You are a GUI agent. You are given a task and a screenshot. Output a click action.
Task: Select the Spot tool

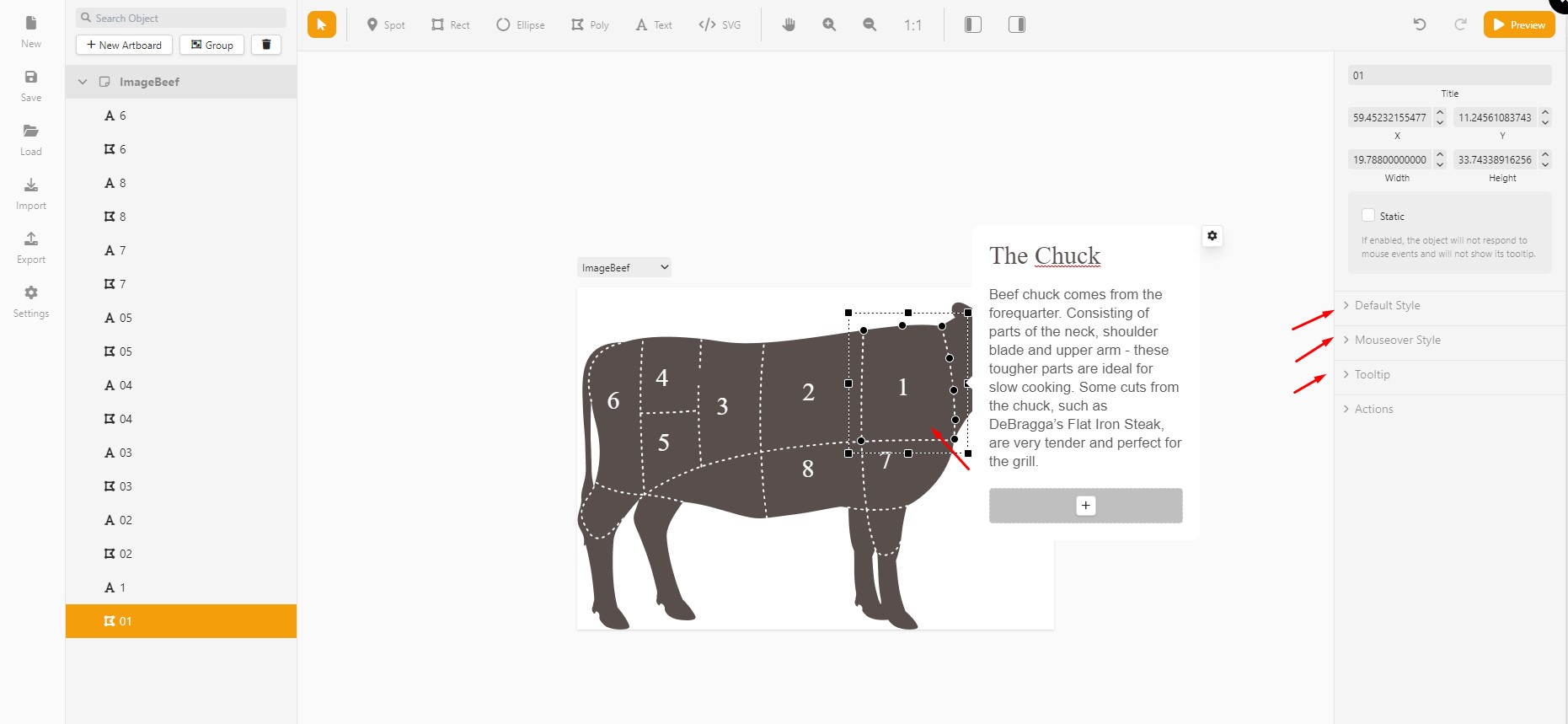tap(386, 25)
